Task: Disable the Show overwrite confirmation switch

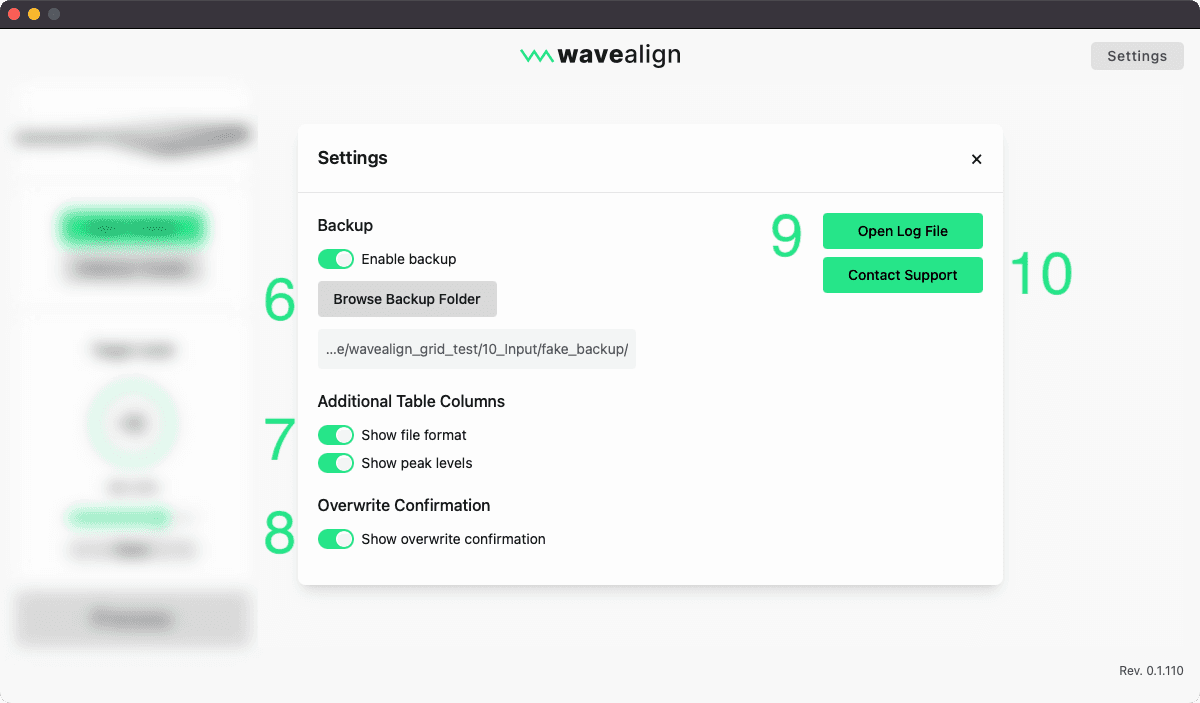Action: (x=336, y=539)
